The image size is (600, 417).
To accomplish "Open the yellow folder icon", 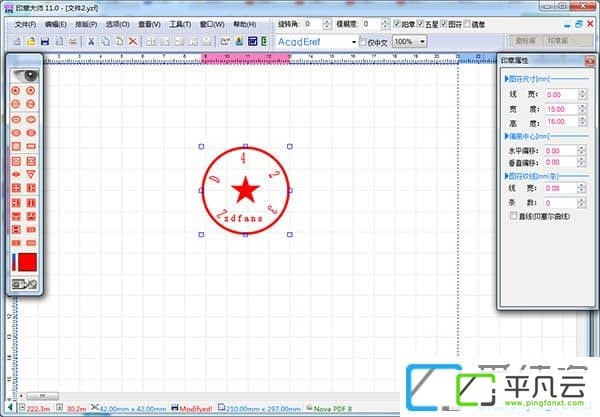I will (31, 41).
